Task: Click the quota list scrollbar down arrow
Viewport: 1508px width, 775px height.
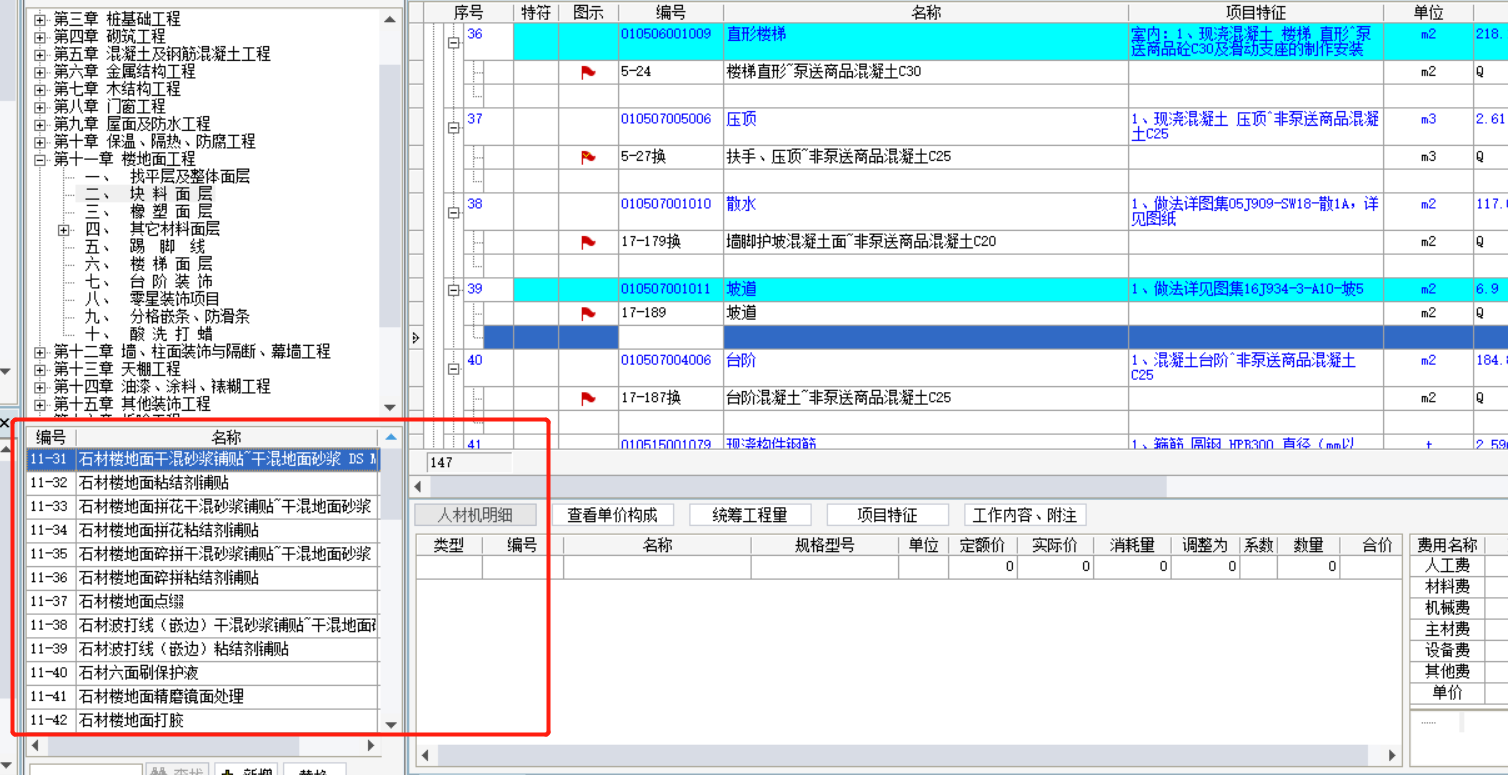Action: 391,725
